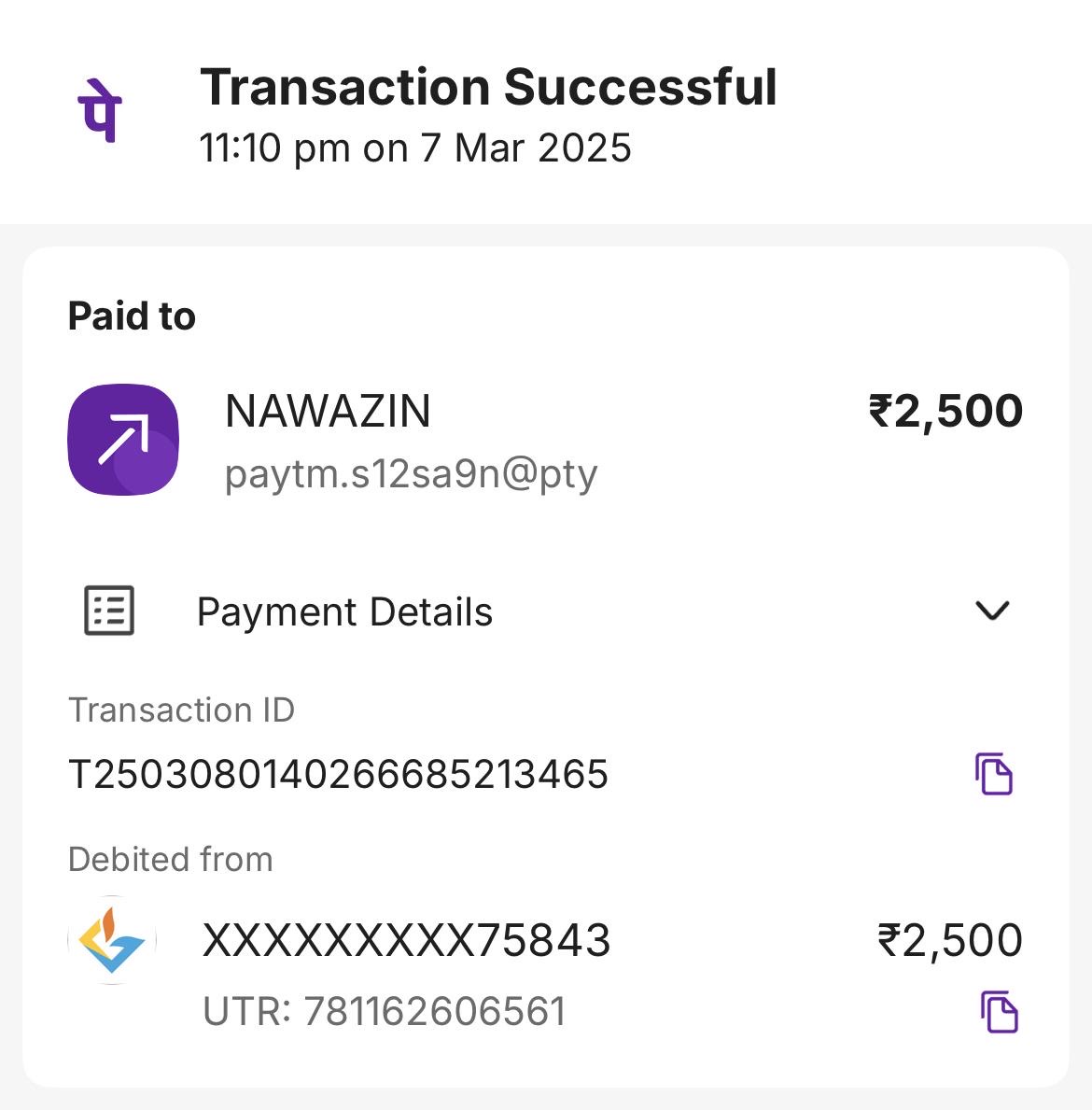Click the Paid to label
The image size is (1092, 1110).
(x=132, y=316)
